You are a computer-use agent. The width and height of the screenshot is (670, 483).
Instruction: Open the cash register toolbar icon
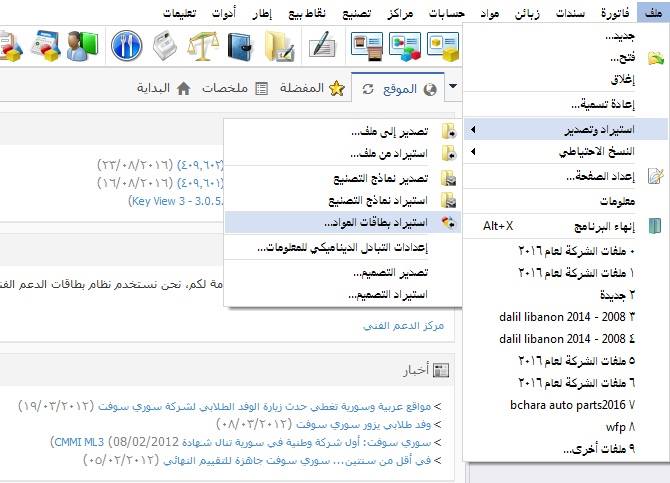tap(165, 45)
